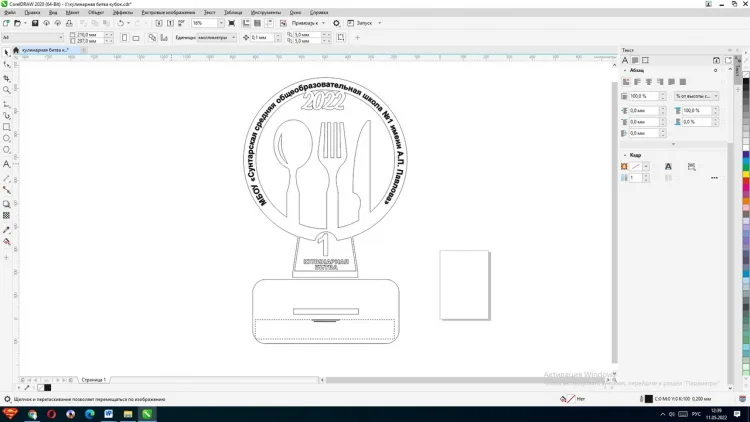Image resolution: width=750 pixels, height=422 pixels.
Task: Select the Crop tool
Action: pyautogui.click(x=6, y=78)
